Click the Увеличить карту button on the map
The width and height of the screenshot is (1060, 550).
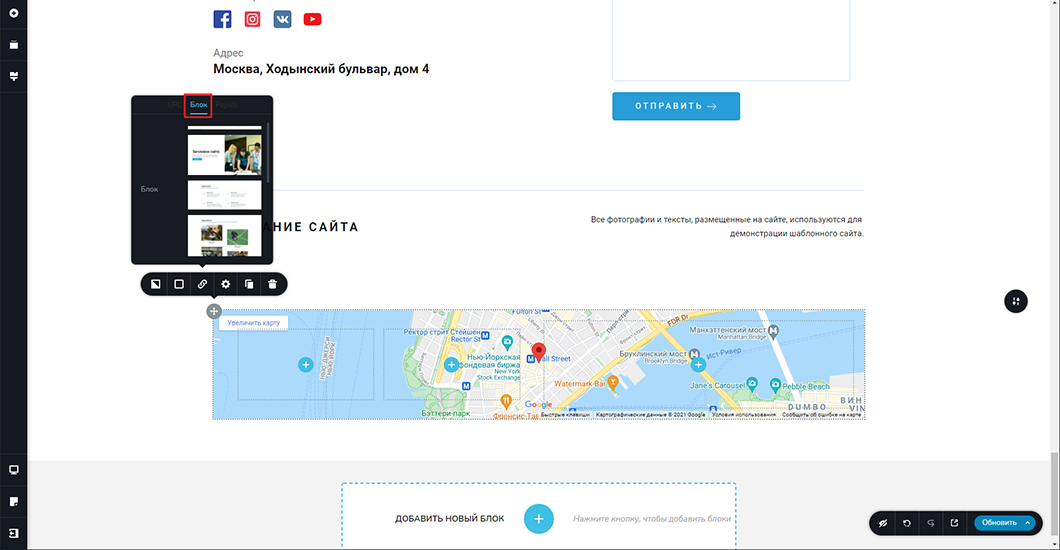[x=254, y=323]
